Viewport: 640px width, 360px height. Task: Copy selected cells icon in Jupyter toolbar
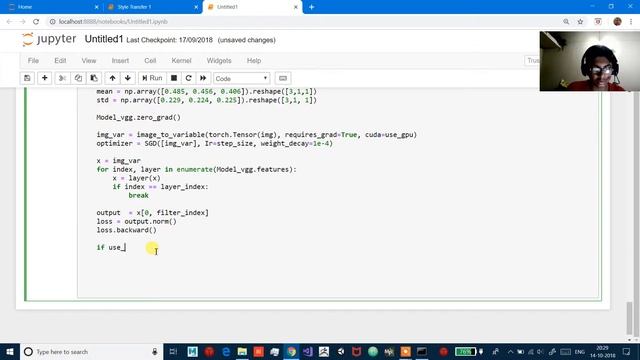pyautogui.click(x=78, y=78)
